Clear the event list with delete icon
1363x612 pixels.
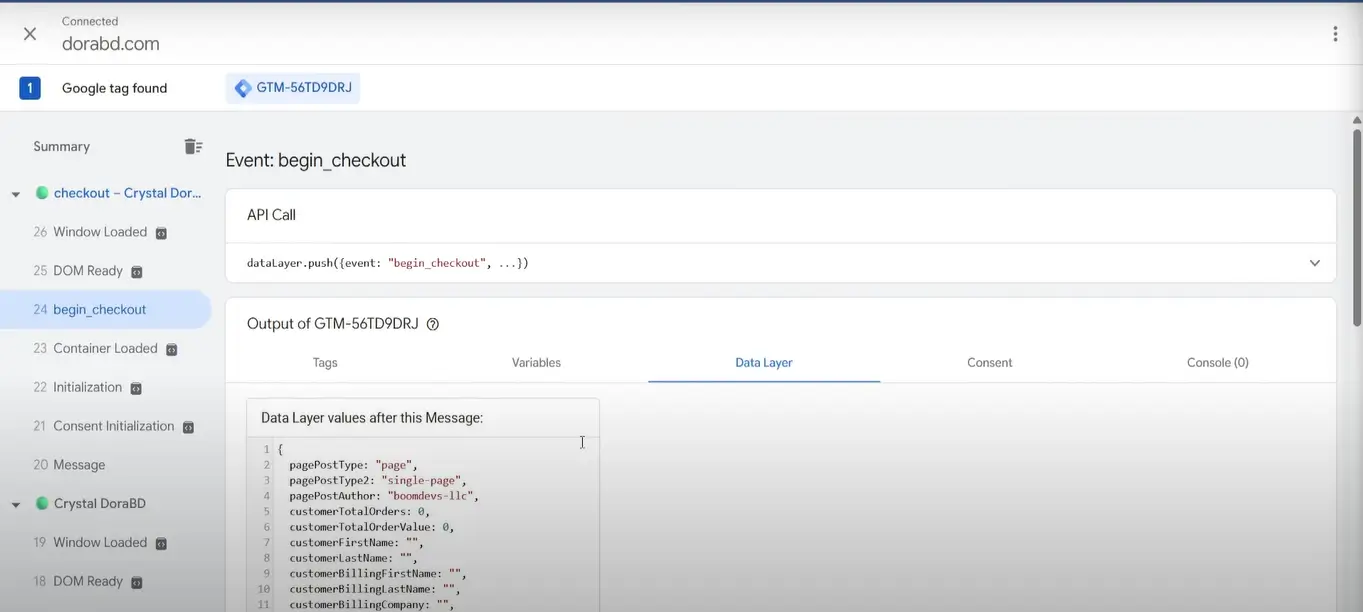(193, 147)
